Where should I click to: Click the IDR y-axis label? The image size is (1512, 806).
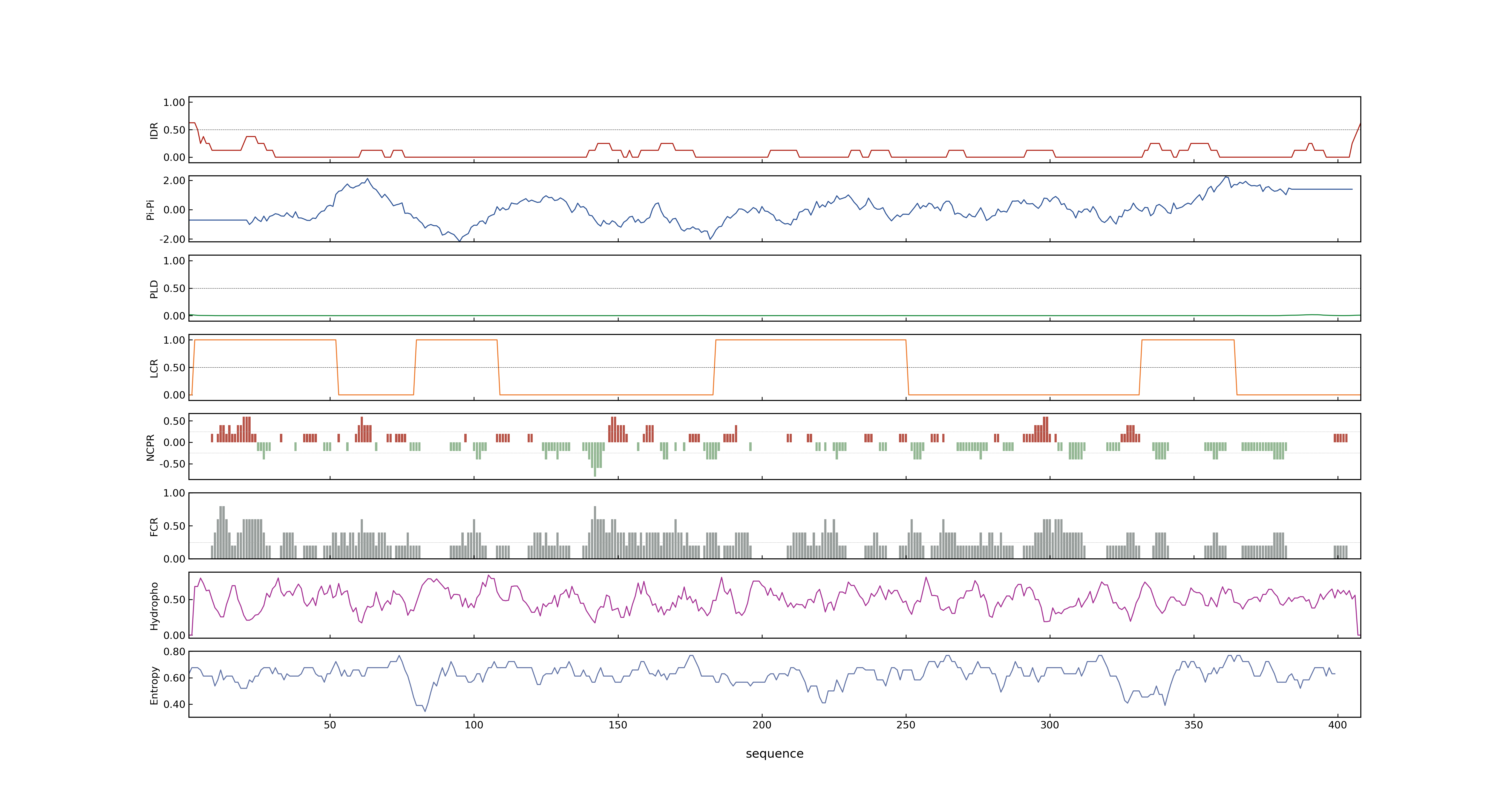(x=154, y=130)
